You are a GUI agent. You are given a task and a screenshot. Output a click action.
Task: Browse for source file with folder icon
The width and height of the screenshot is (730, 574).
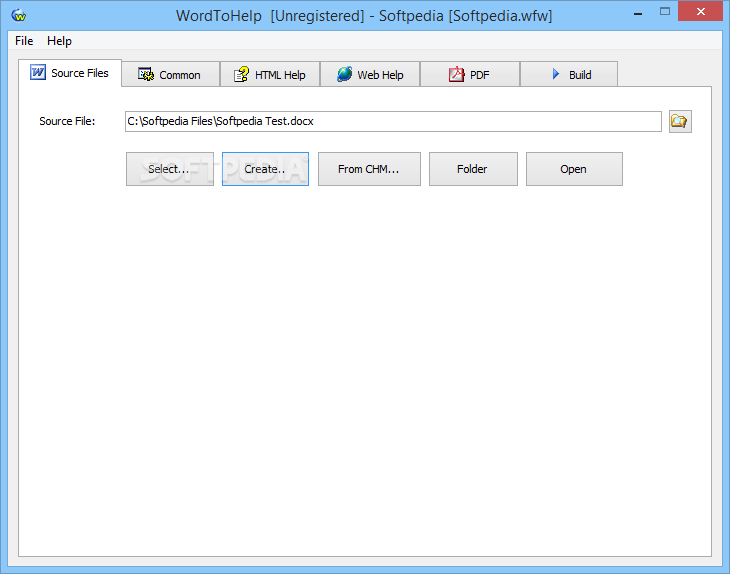[680, 122]
